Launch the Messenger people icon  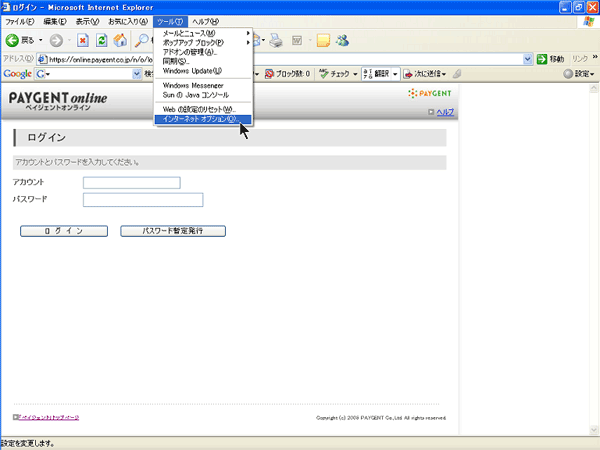click(342, 40)
